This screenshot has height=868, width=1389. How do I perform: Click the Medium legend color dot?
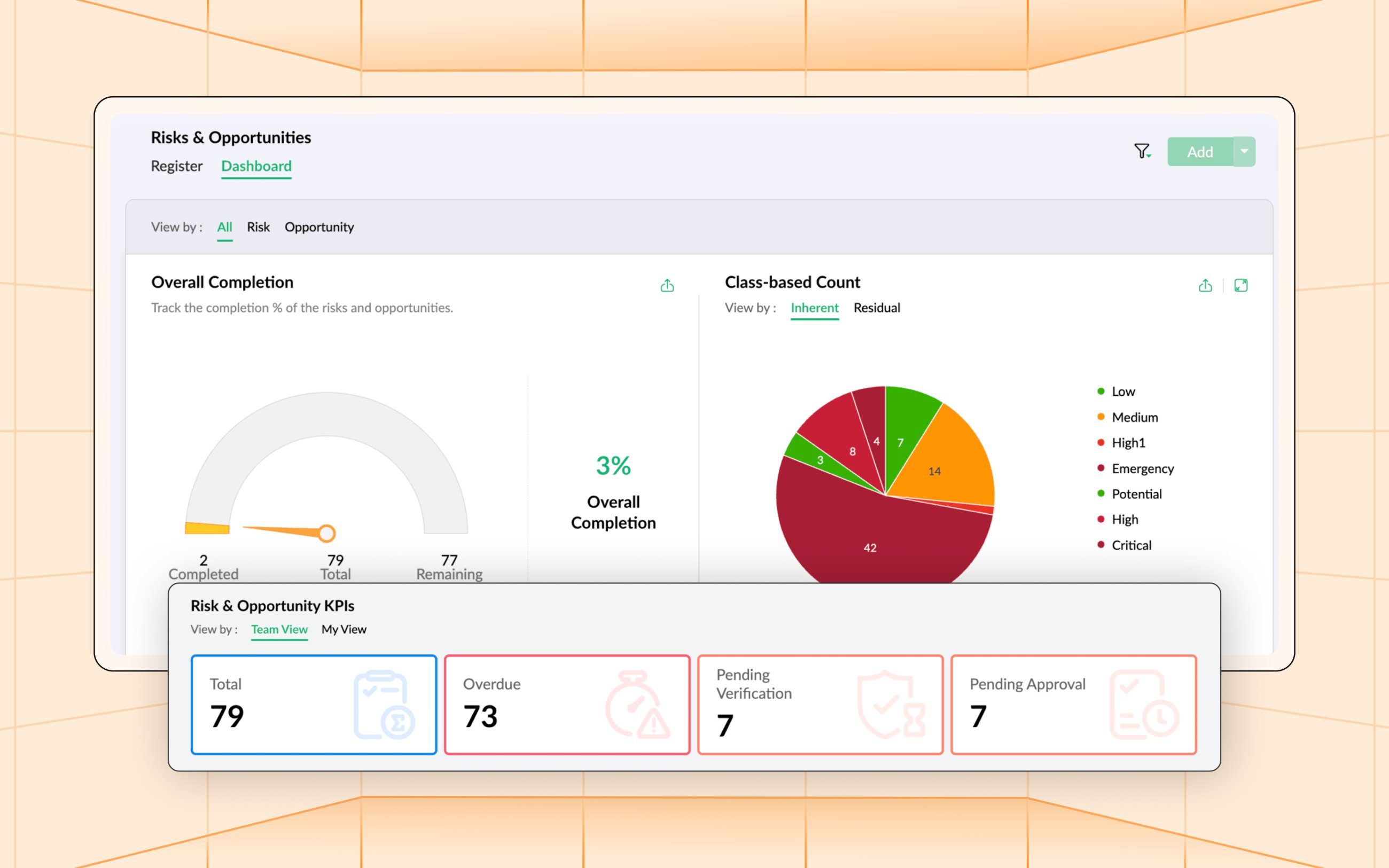(1101, 417)
